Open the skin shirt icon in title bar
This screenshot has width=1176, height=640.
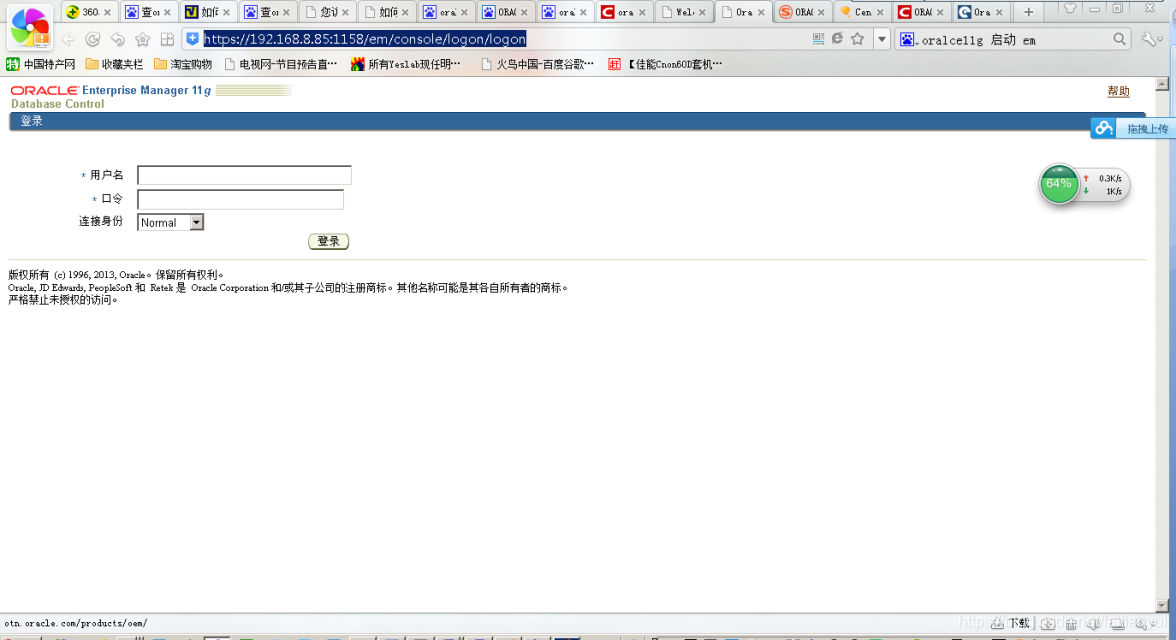[1070, 9]
